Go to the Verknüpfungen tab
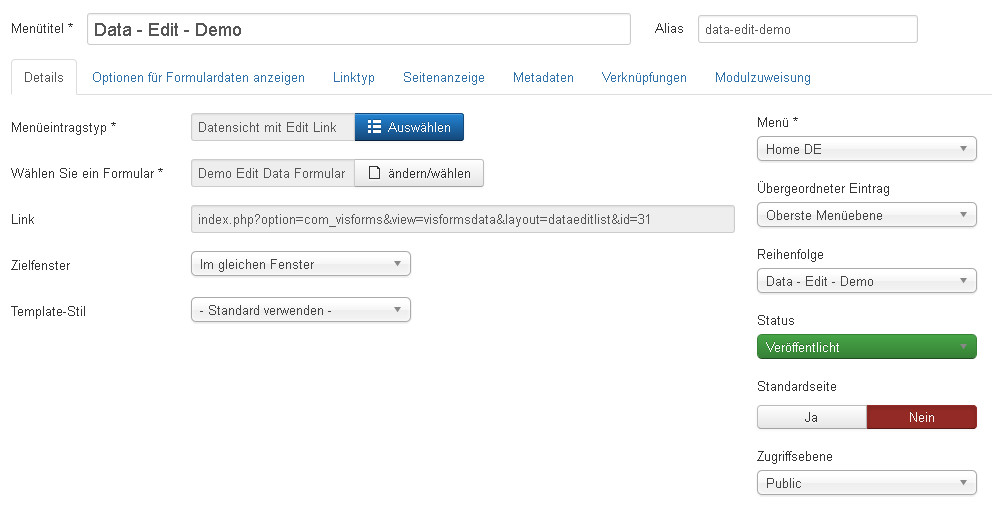Screen dimensions: 992x508 (x=644, y=77)
